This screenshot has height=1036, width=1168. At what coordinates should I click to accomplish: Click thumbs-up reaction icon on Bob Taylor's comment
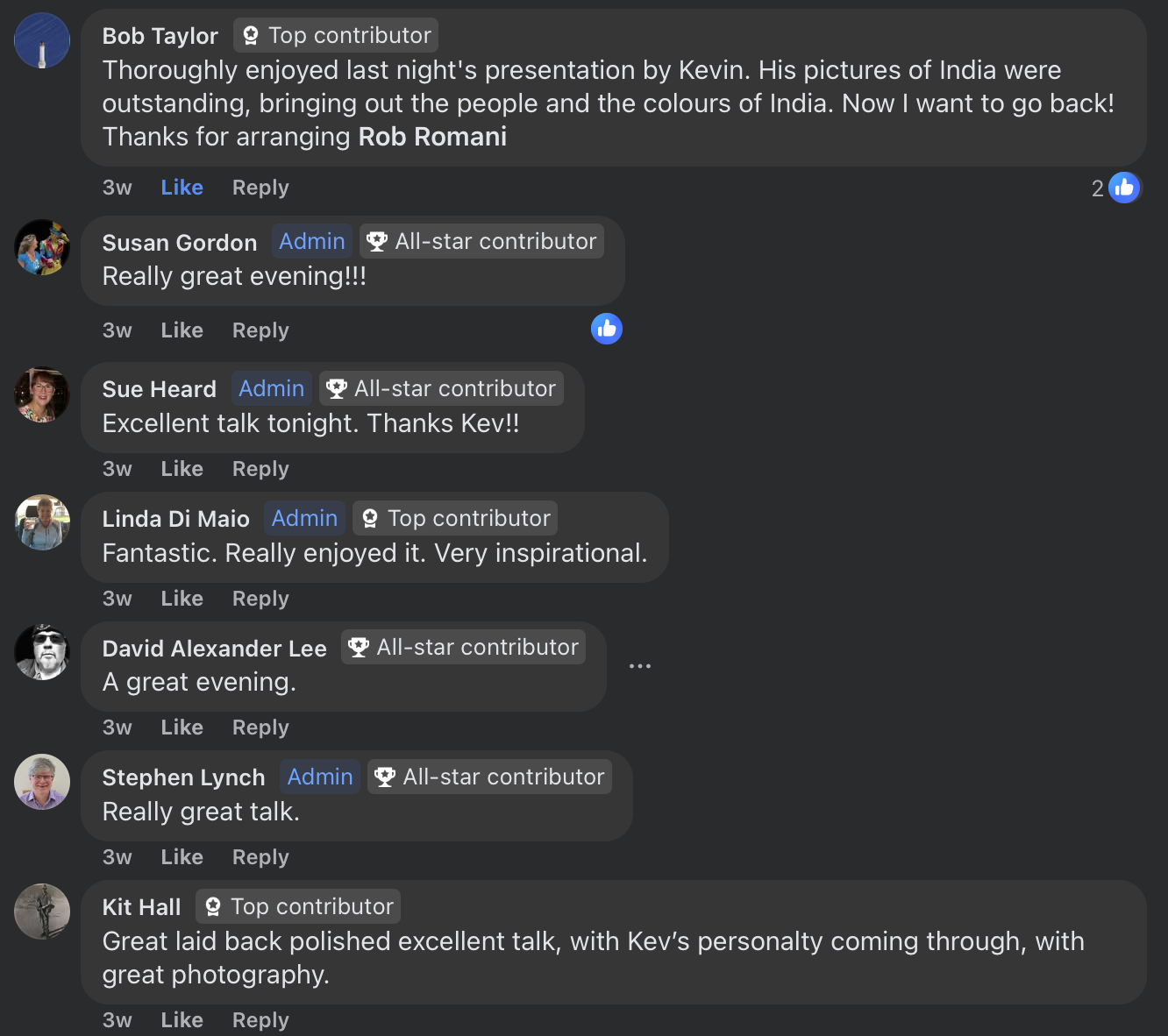[x=1123, y=188]
